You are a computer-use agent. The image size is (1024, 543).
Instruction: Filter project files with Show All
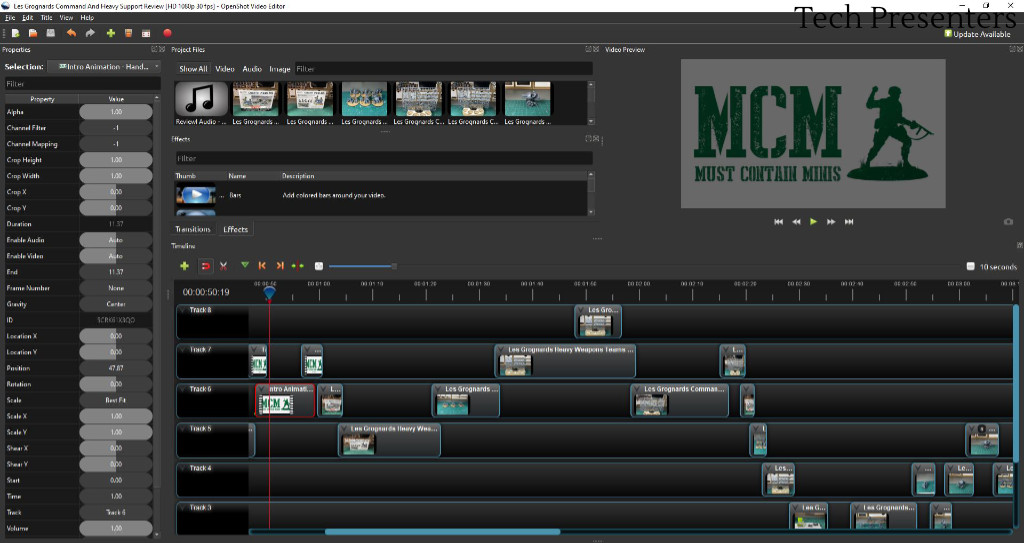pos(193,69)
